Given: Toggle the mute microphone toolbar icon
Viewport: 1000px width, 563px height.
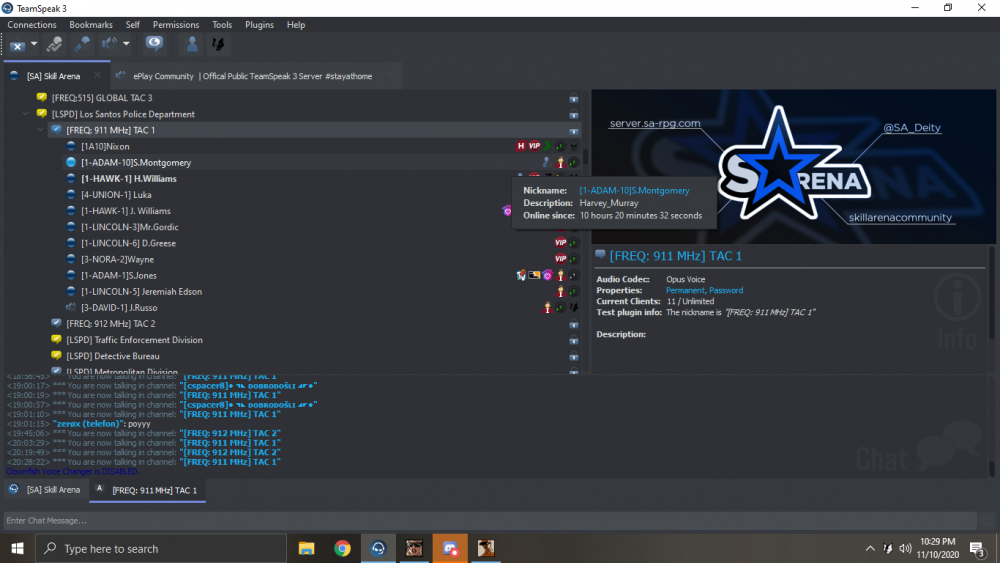Looking at the screenshot, I should [x=82, y=44].
